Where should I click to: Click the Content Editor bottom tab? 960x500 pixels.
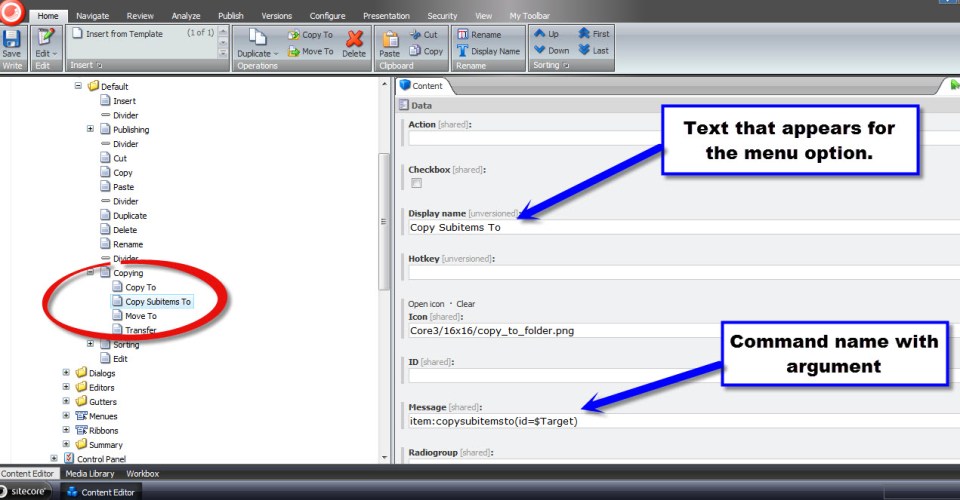28,474
